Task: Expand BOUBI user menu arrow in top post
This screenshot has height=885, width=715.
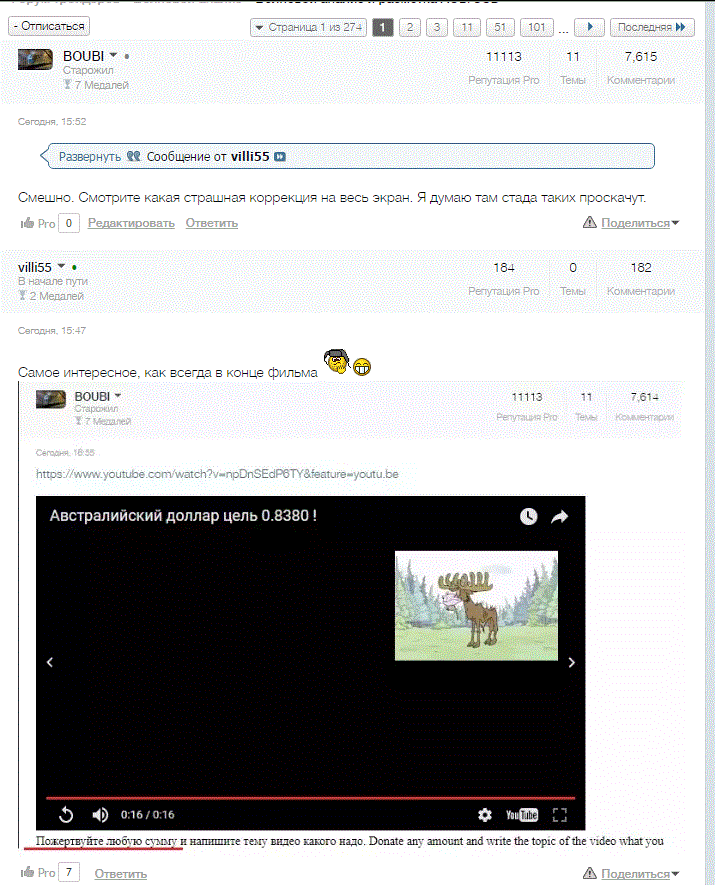Action: [x=113, y=55]
